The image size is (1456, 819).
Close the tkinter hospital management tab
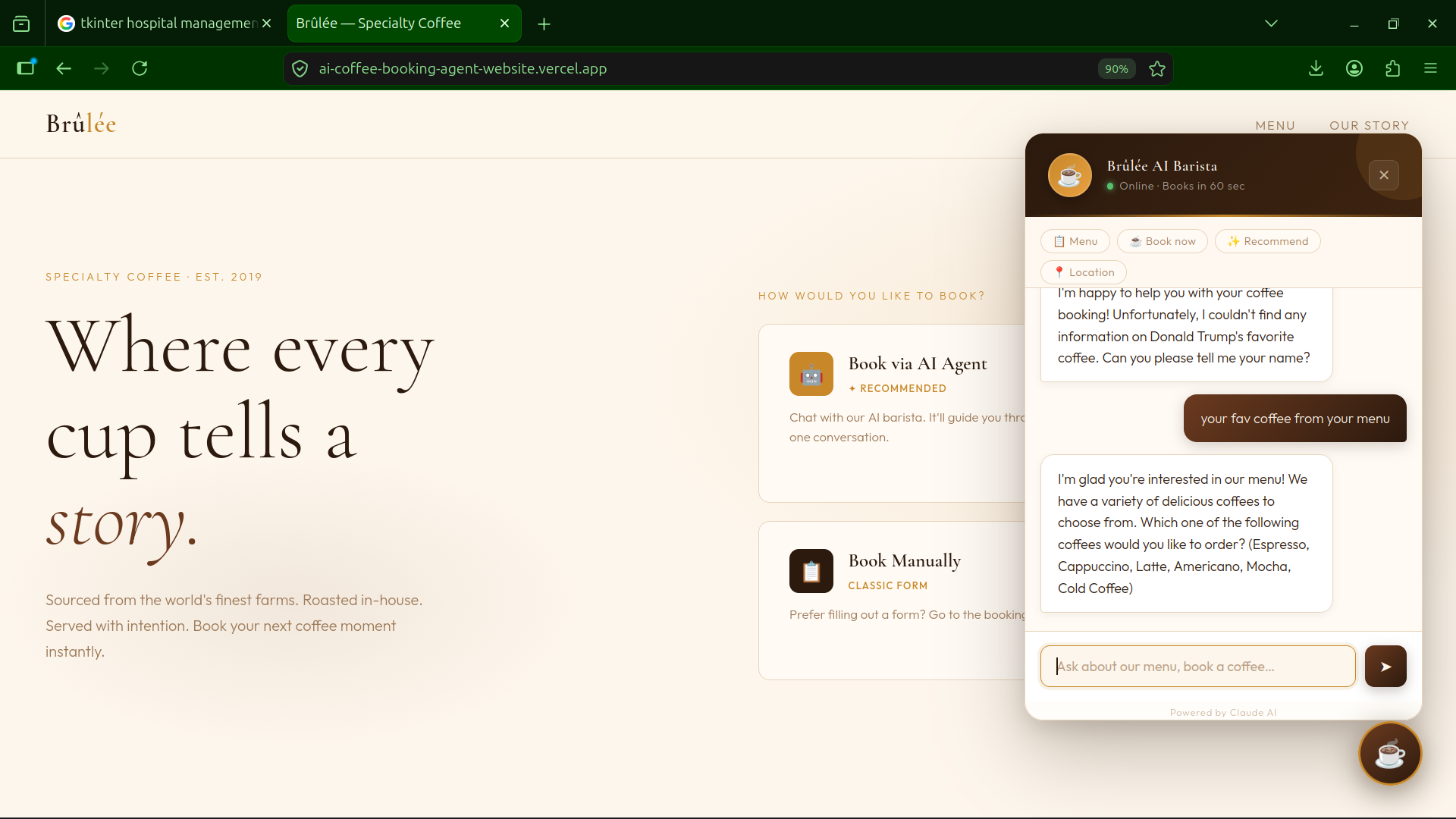click(266, 24)
